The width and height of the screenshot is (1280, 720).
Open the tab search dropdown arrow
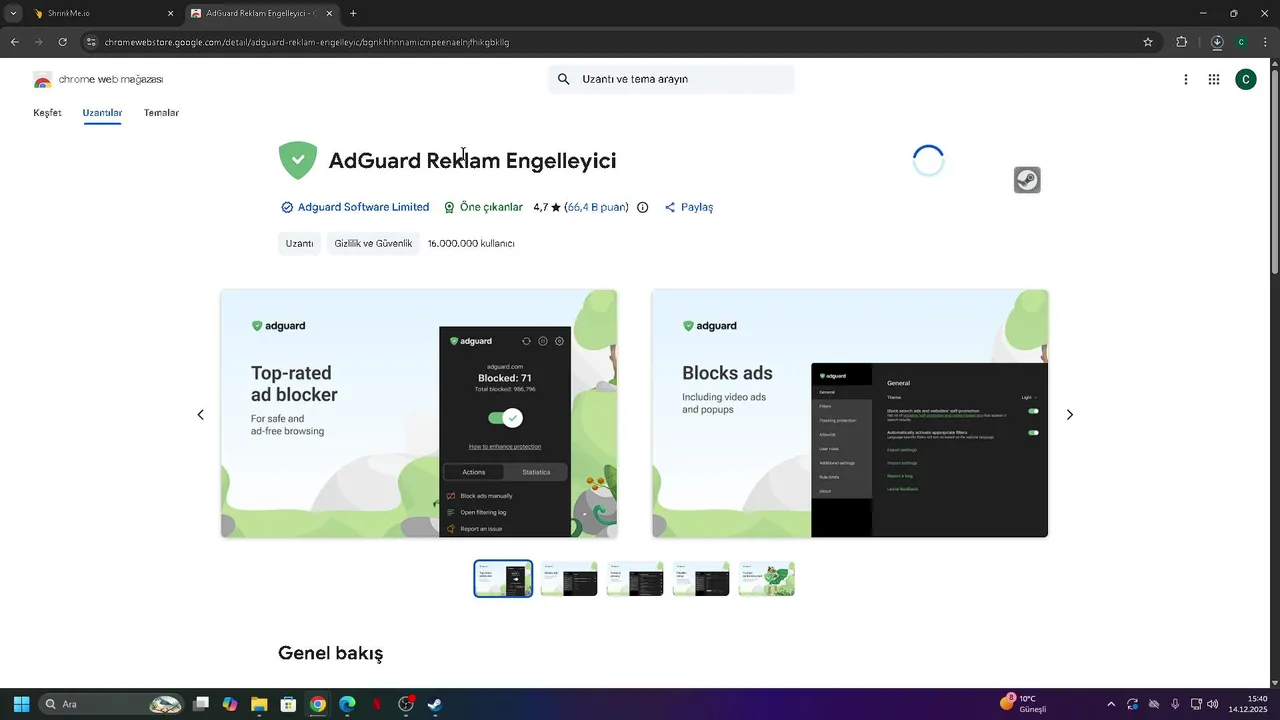tap(13, 13)
